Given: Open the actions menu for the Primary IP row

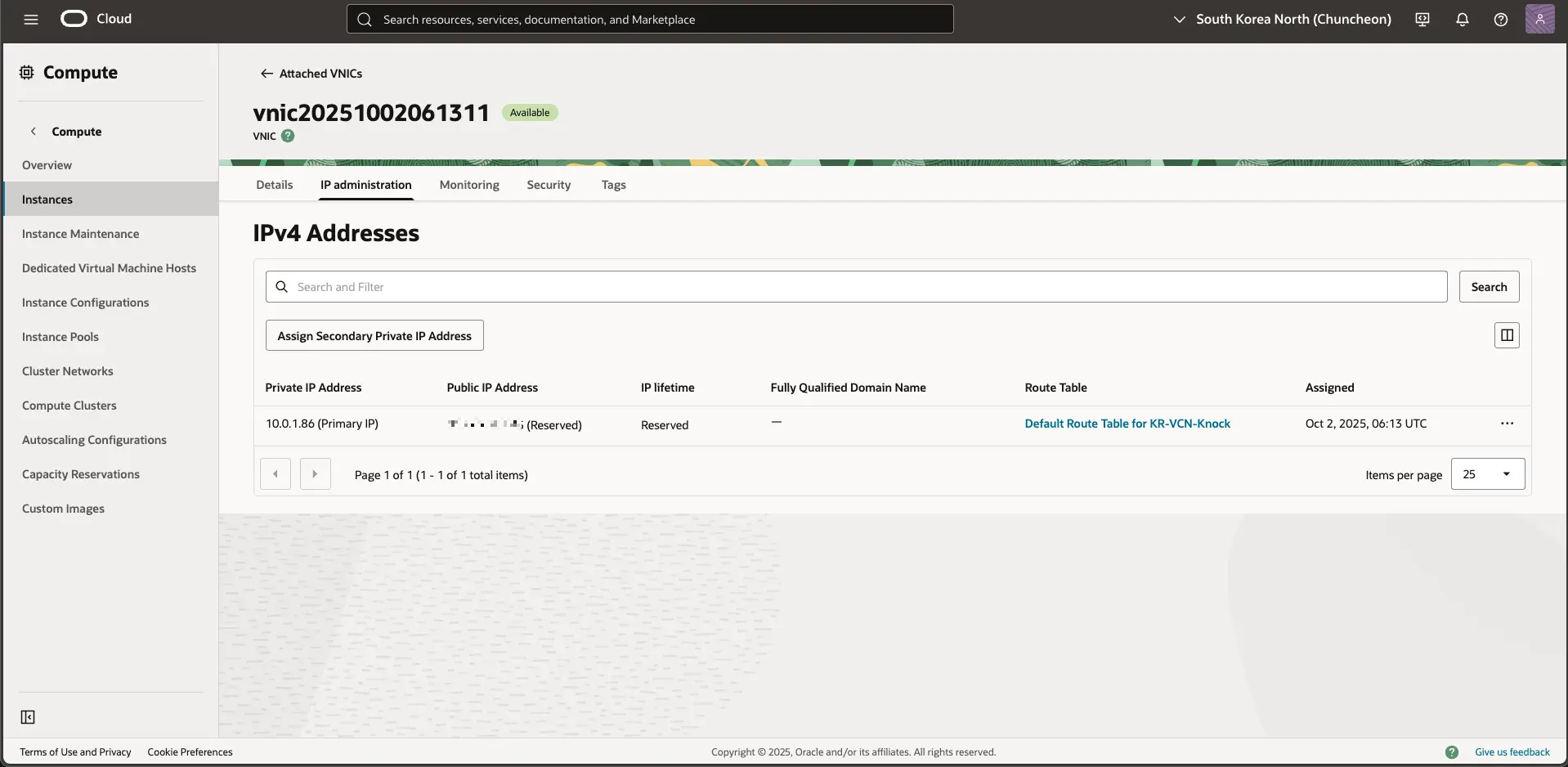Looking at the screenshot, I should pyautogui.click(x=1508, y=424).
